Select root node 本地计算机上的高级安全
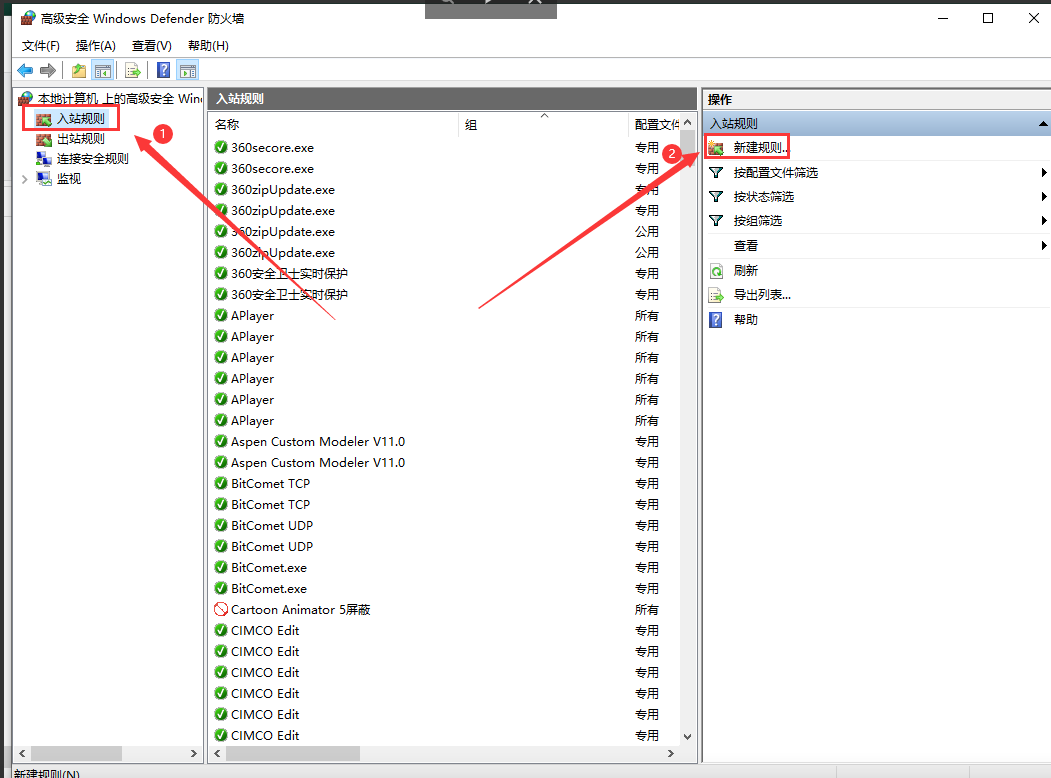This screenshot has width=1051, height=778. point(119,99)
